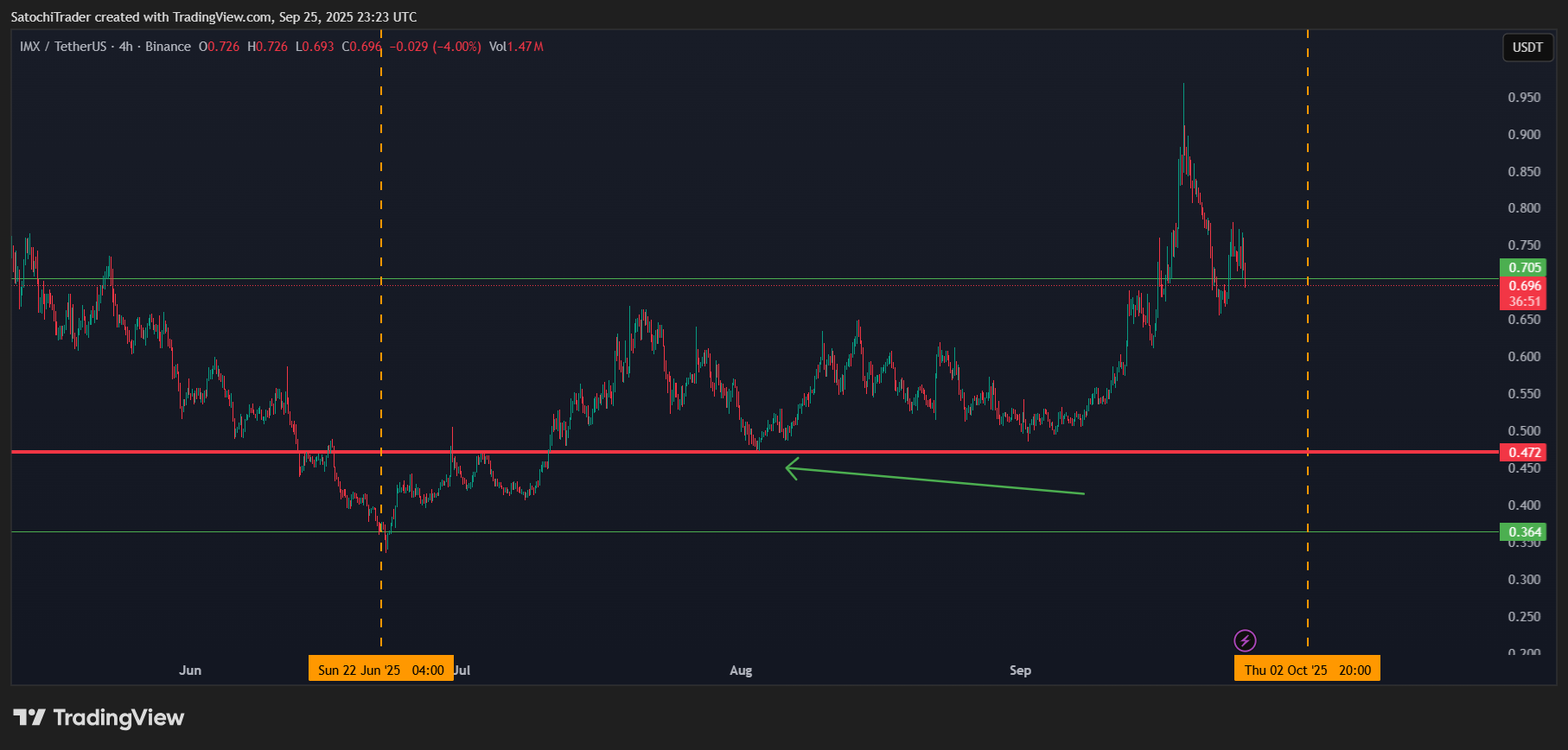Click the Aug label on the time axis
This screenshot has height=750, width=1568.
point(741,671)
